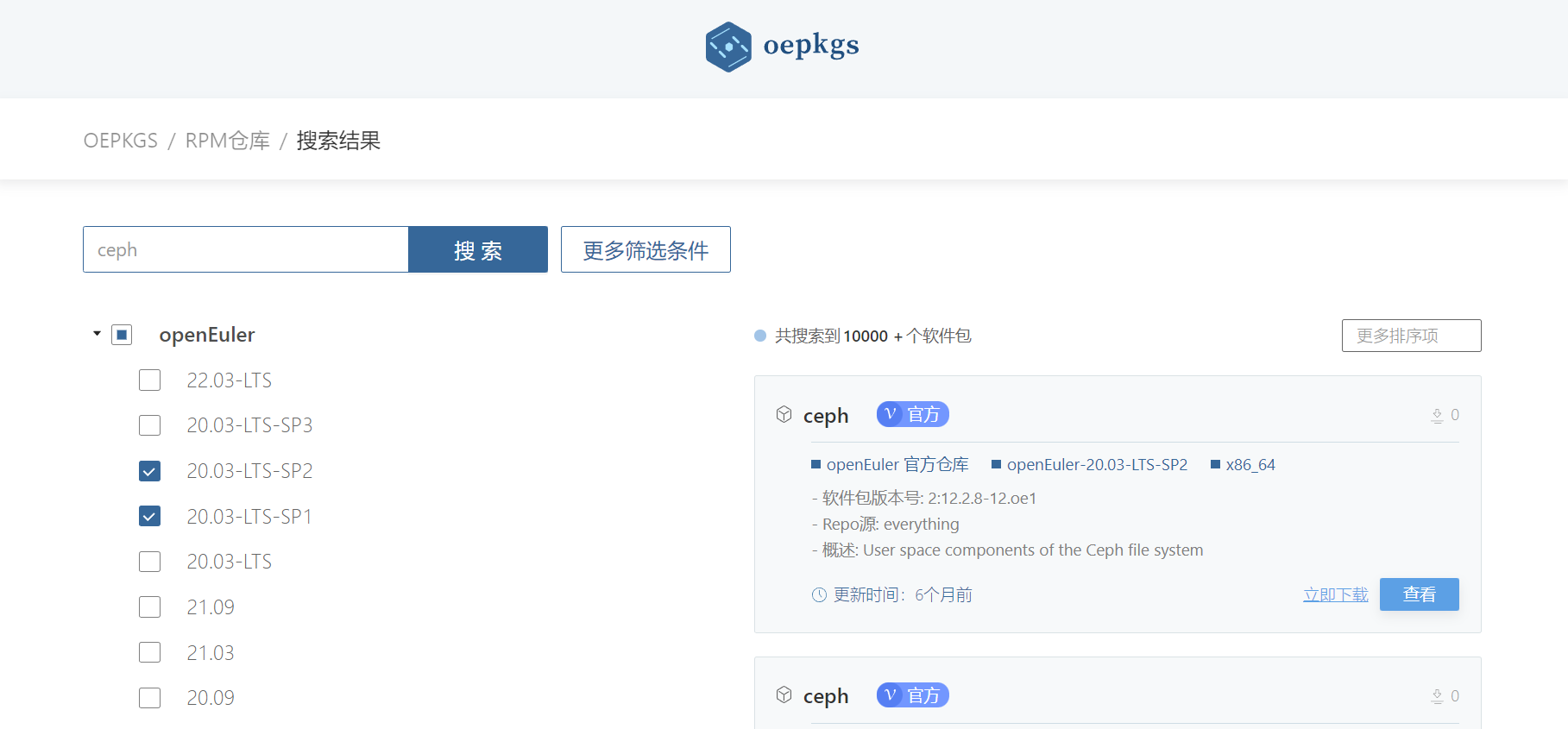The height and width of the screenshot is (729, 1568).
Task: Click the official badge on second ceph result
Action: [x=912, y=695]
